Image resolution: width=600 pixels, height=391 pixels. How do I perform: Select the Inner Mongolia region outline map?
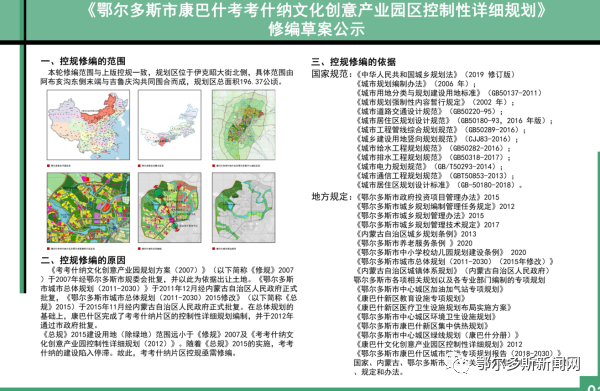tap(170, 125)
